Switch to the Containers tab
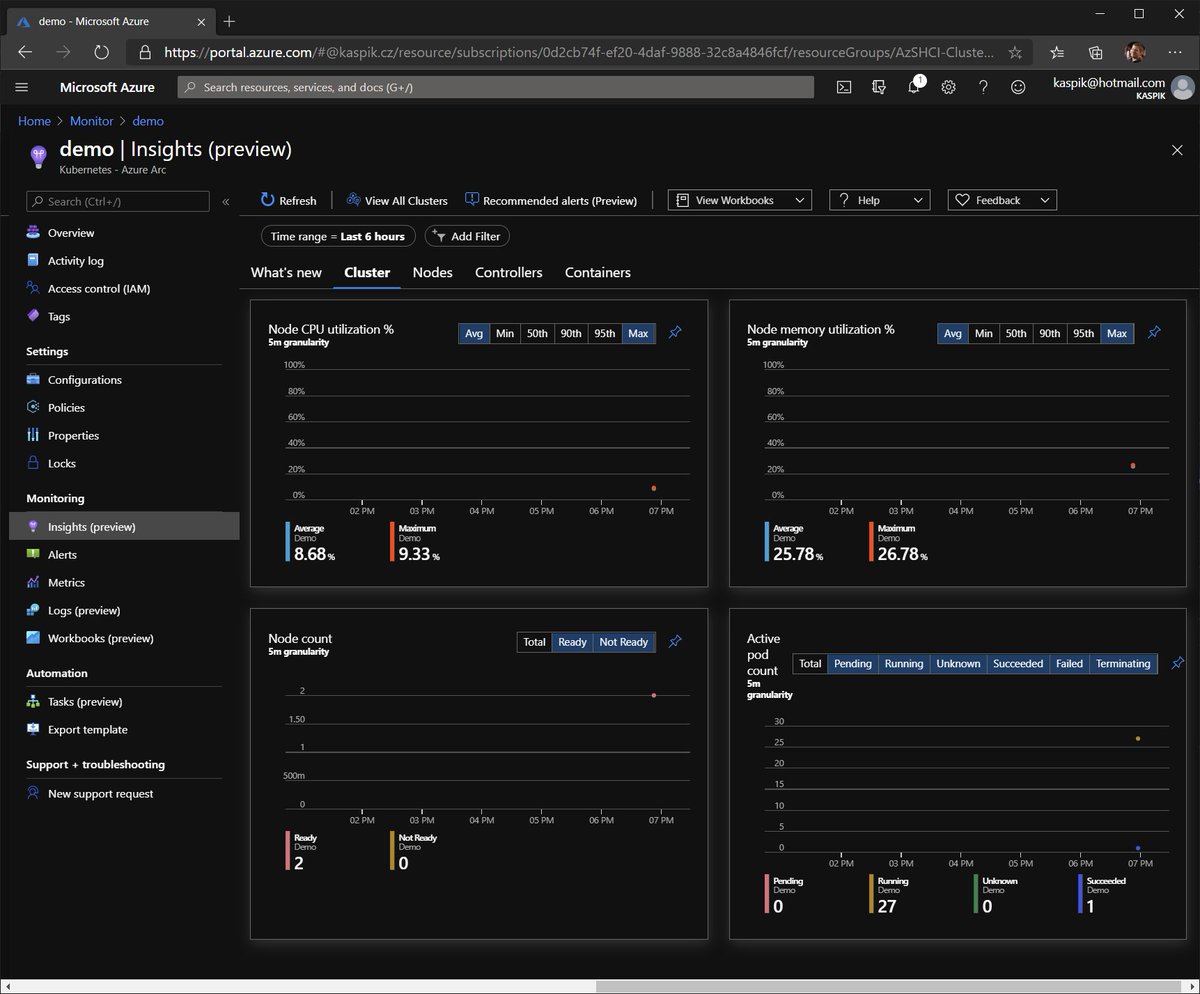Viewport: 1200px width, 994px height. click(x=597, y=272)
